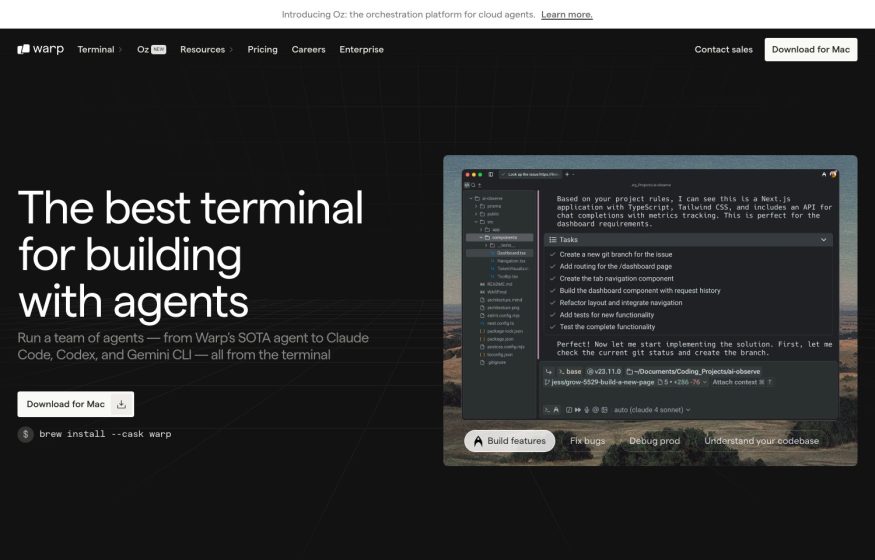Viewport: 875px width, 560px height.
Task: Click Download for Mac beside Contact sales
Action: click(811, 50)
